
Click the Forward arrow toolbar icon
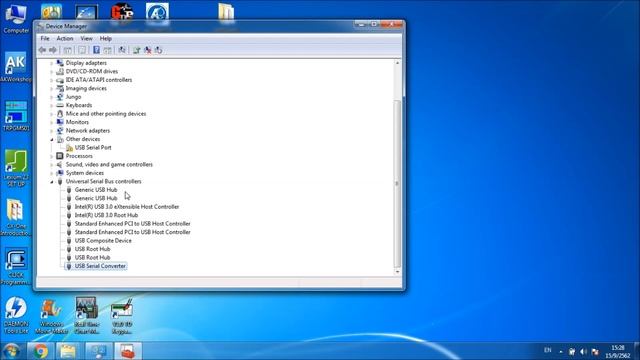pyautogui.click(x=53, y=50)
